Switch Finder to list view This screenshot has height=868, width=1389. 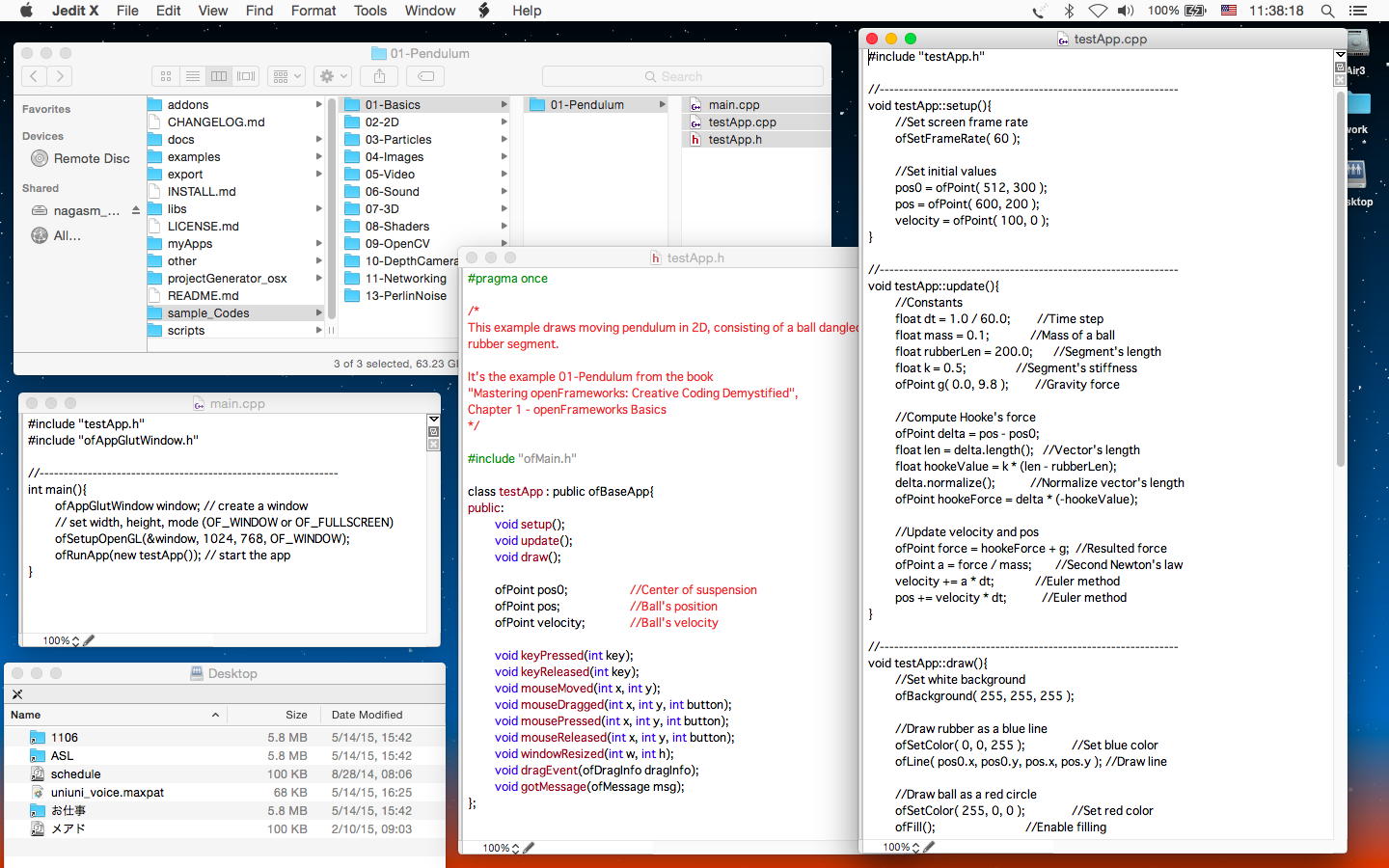[x=193, y=76]
